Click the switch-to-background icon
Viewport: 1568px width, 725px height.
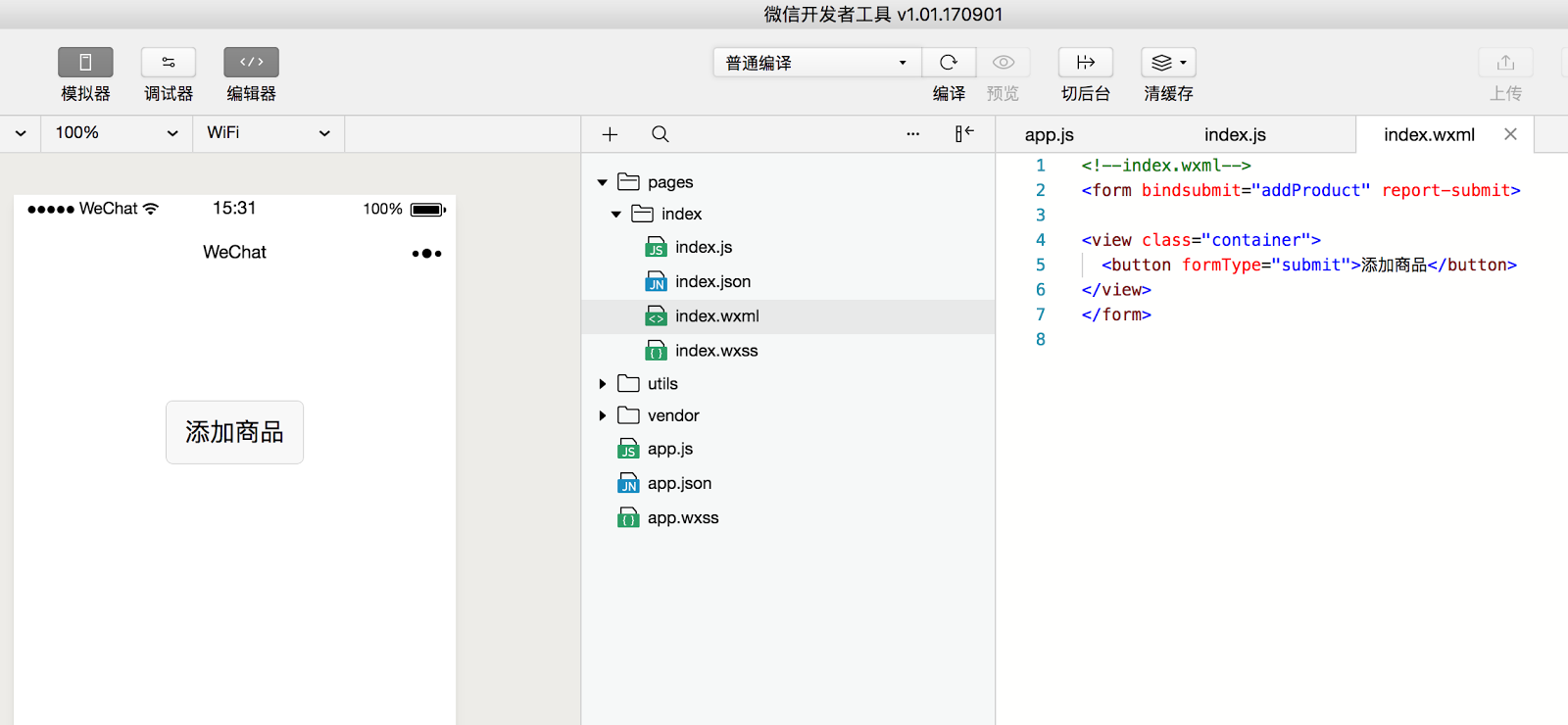(1085, 63)
